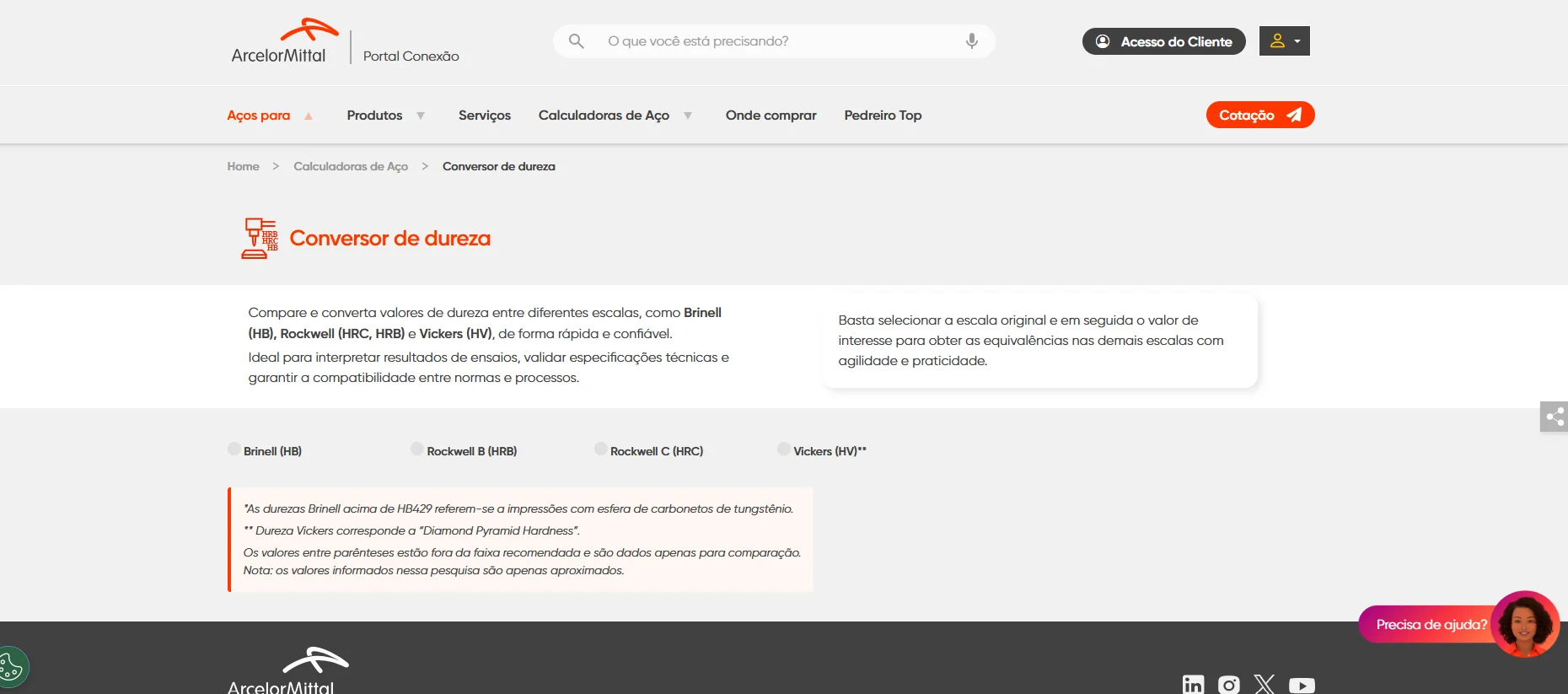1568x694 pixels.
Task: Click the share icon on right edge
Action: (1554, 417)
